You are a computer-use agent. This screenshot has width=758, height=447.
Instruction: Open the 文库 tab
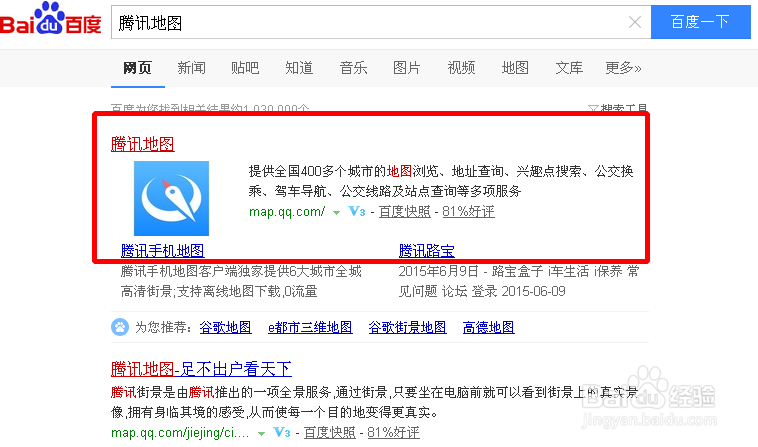tap(569, 68)
